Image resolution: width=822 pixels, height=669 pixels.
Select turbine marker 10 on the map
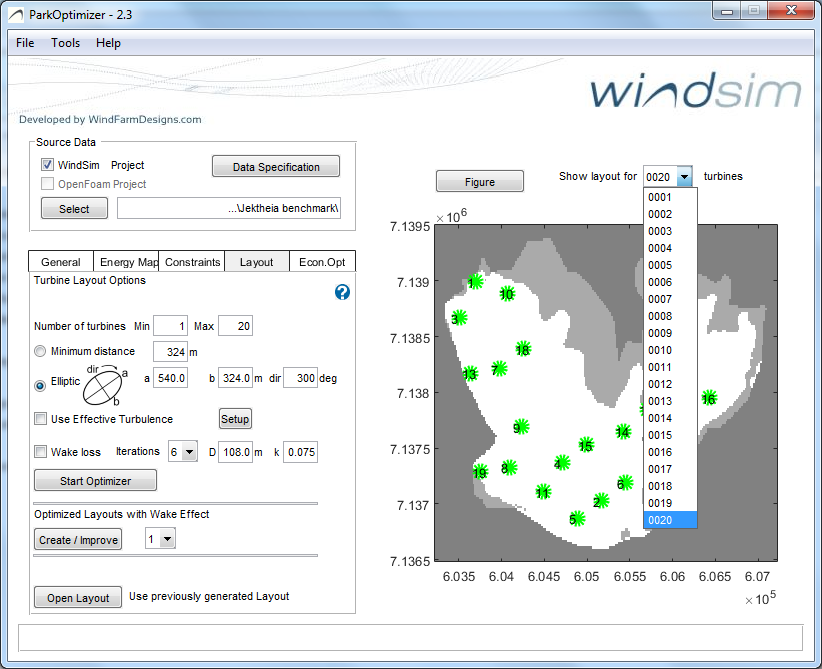click(507, 294)
